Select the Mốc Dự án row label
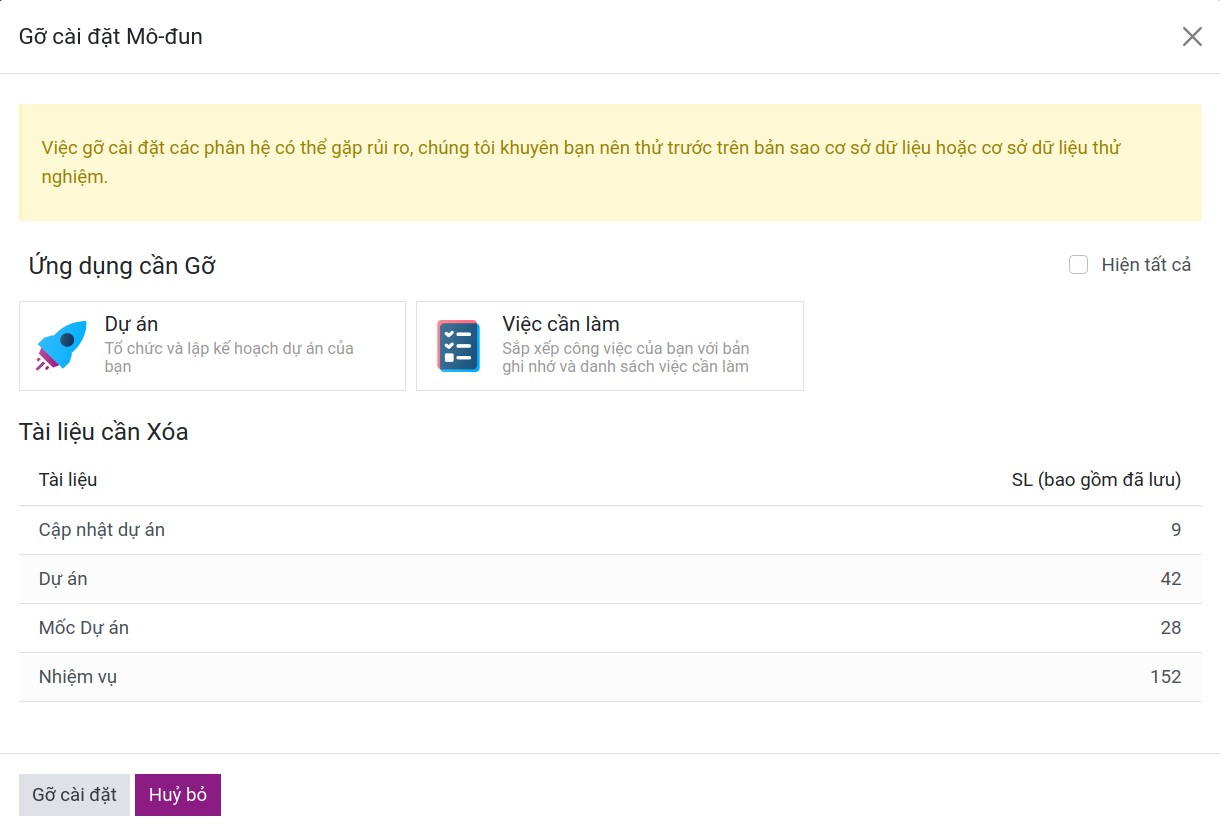 coord(84,628)
